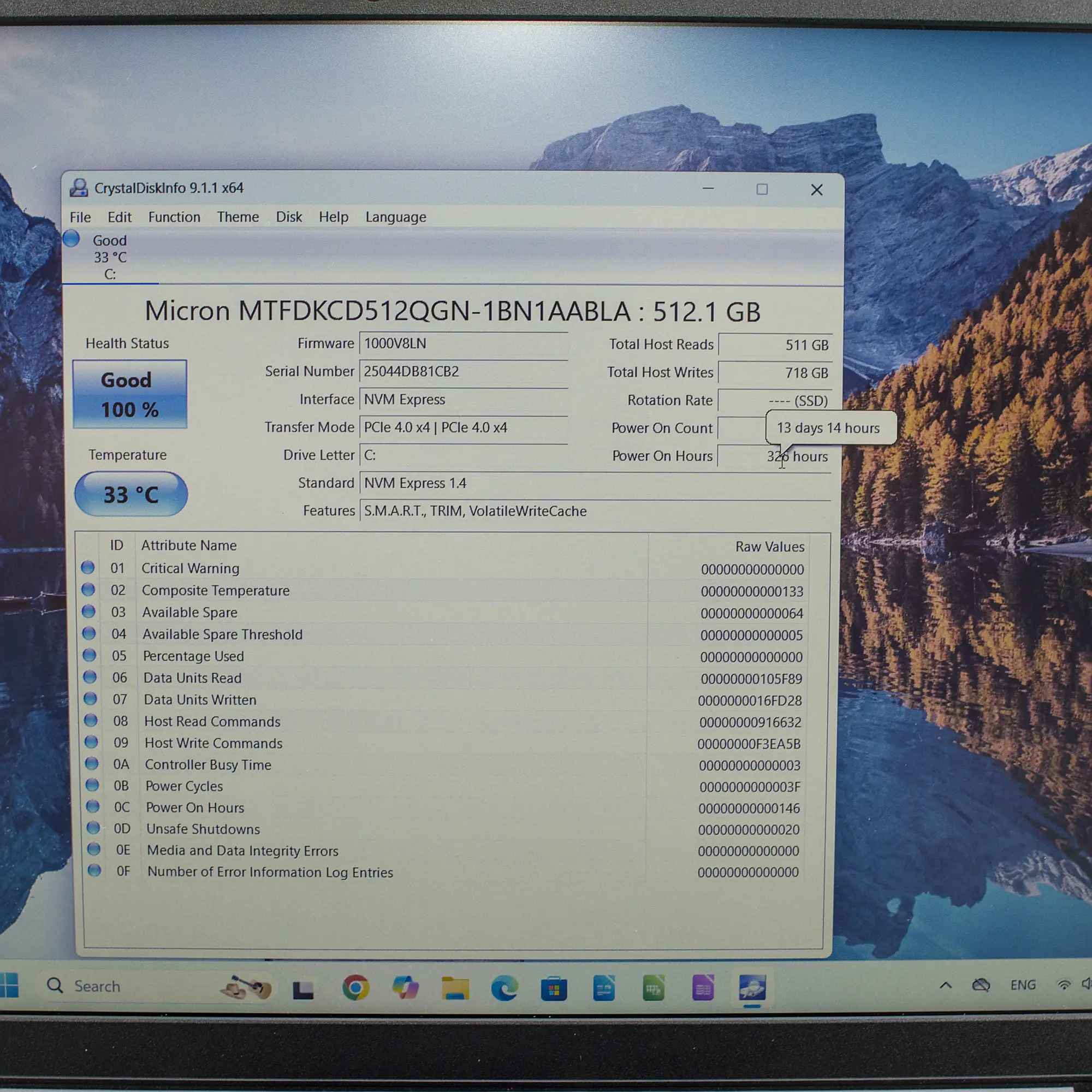Select the C: drive Good 33 °C tab
The height and width of the screenshot is (1092, 1092).
pos(109,257)
